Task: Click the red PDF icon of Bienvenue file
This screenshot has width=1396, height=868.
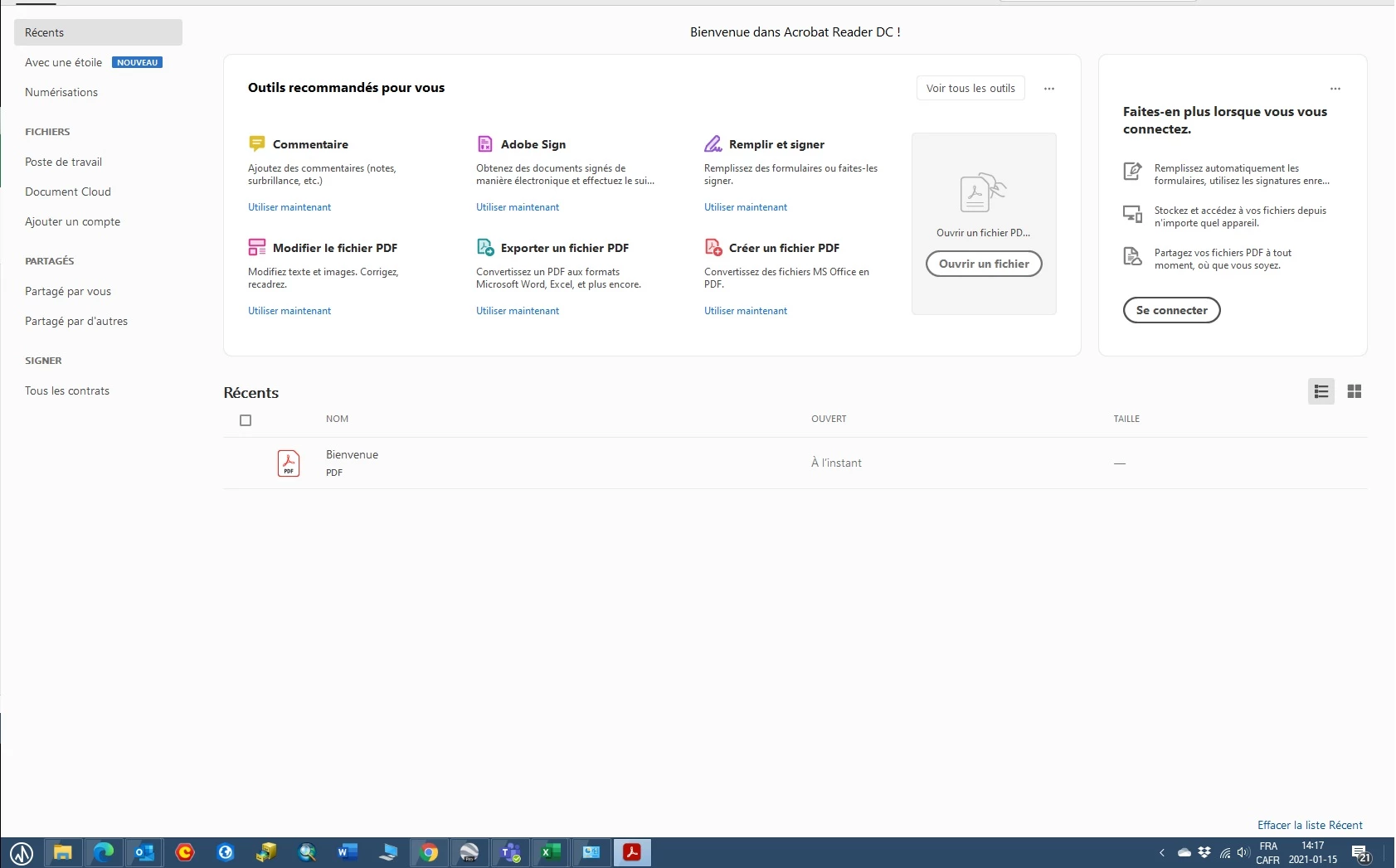Action: coord(289,463)
